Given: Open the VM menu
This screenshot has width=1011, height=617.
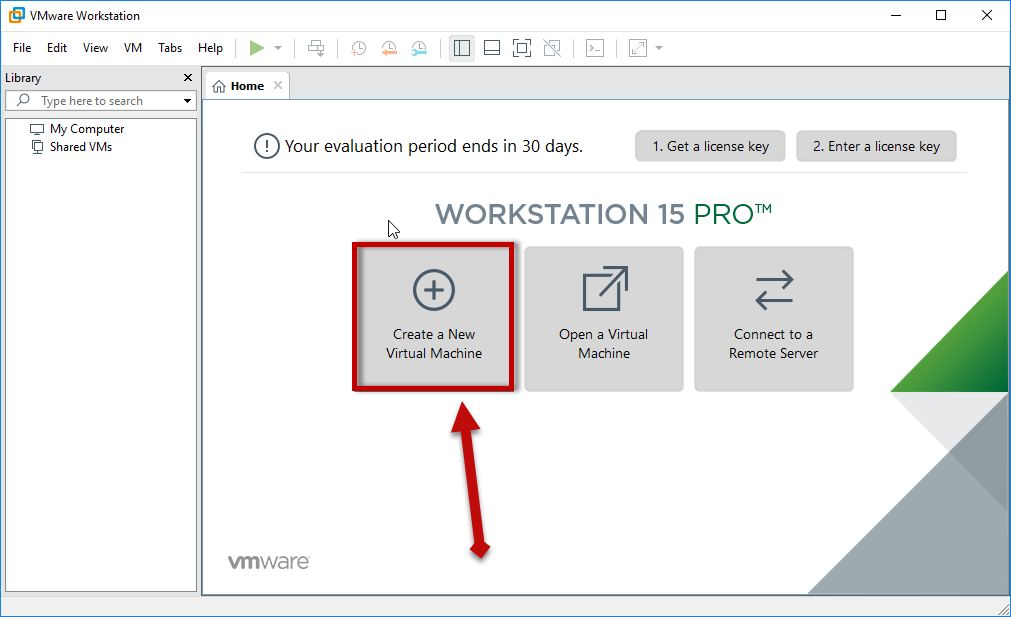Looking at the screenshot, I should [x=133, y=48].
